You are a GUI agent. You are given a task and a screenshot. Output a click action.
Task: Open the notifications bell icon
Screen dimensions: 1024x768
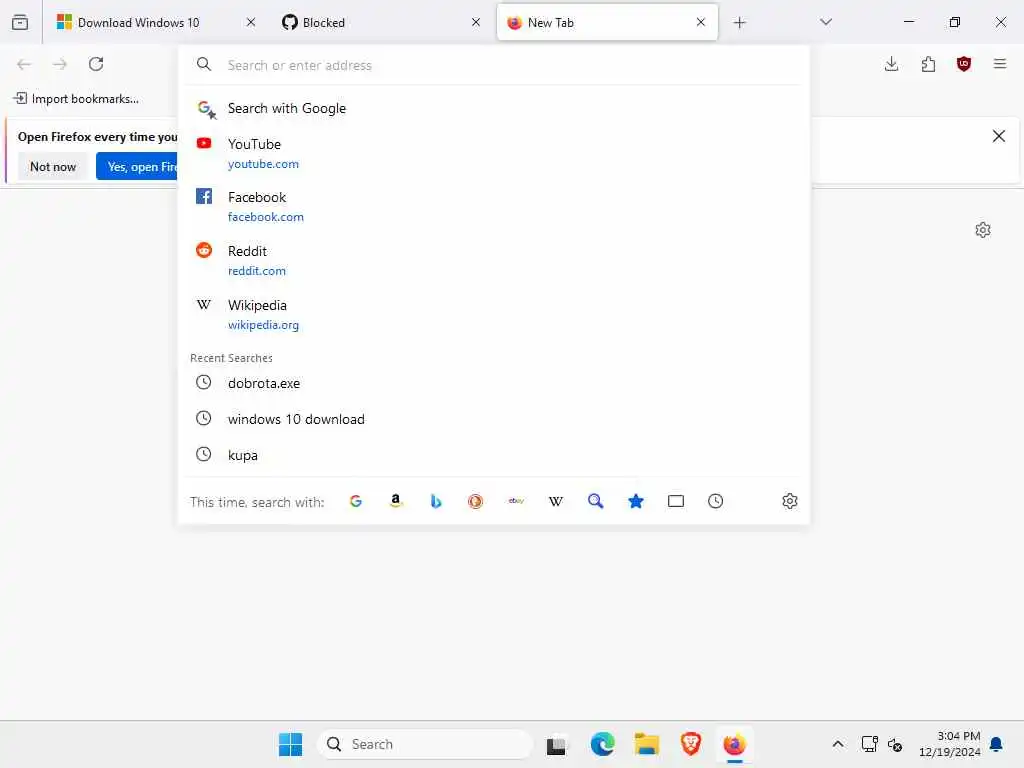point(997,744)
